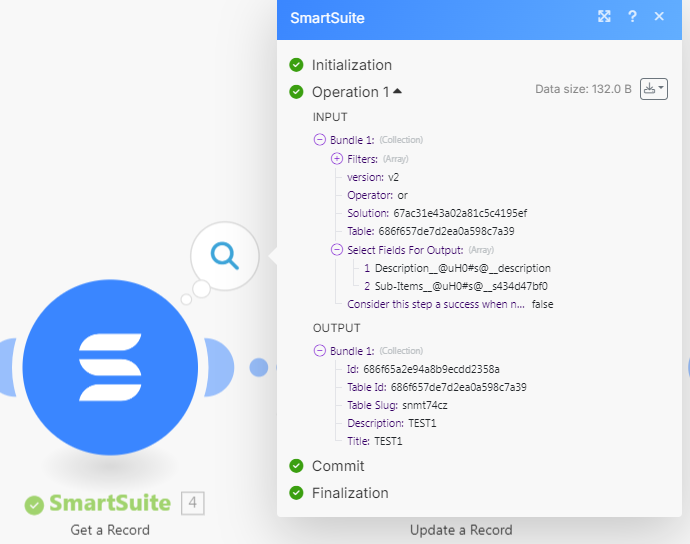Click the Get a Record label
The image size is (690, 544).
pos(110,530)
